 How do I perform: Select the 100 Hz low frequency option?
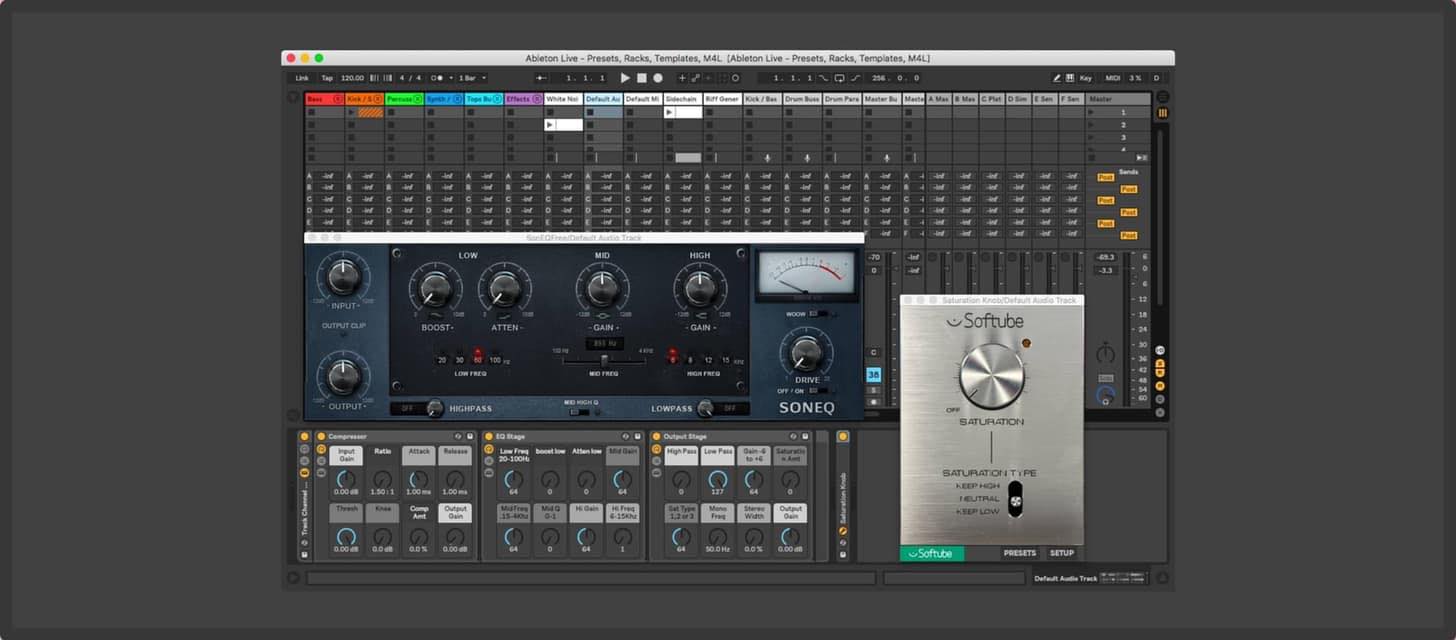495,360
